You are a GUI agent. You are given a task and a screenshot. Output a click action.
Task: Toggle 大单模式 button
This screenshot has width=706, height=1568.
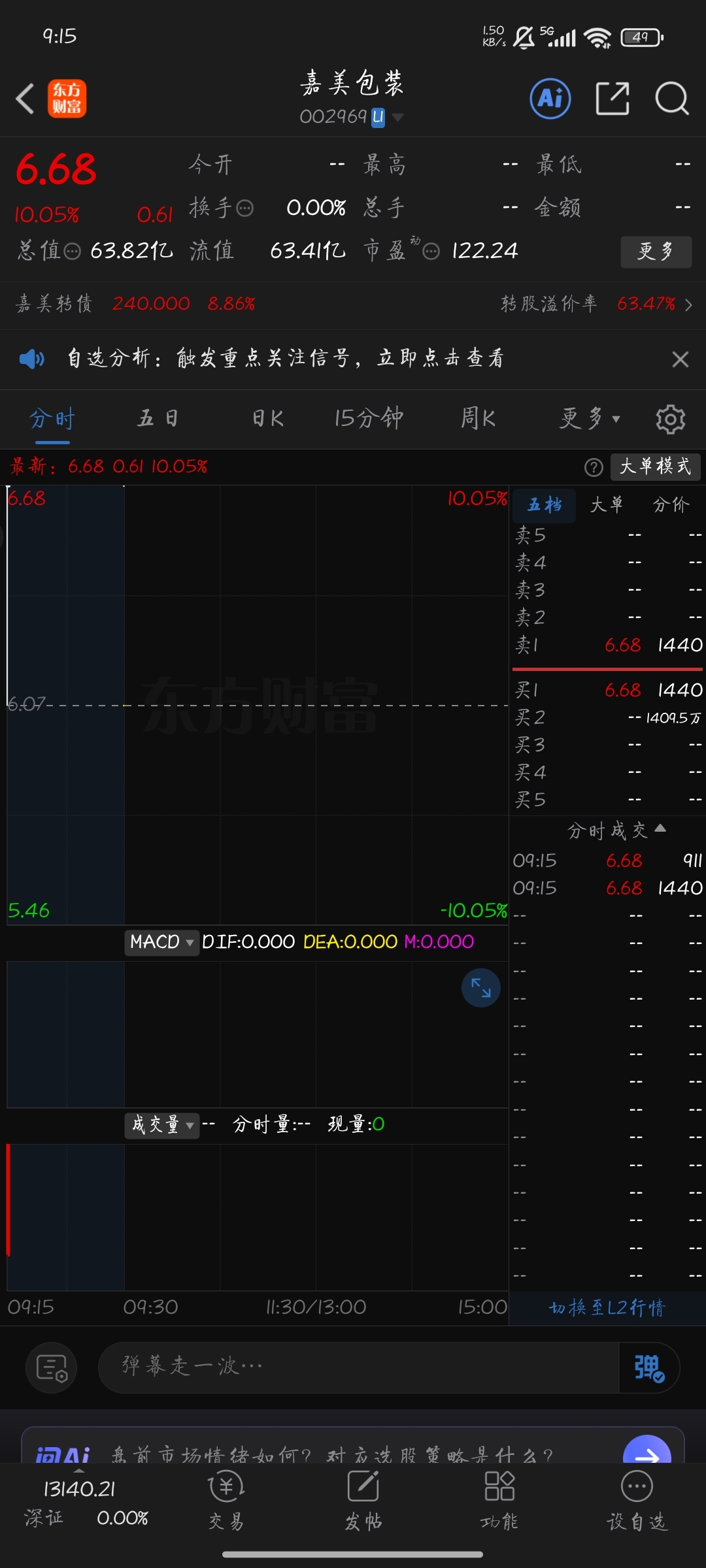[656, 466]
